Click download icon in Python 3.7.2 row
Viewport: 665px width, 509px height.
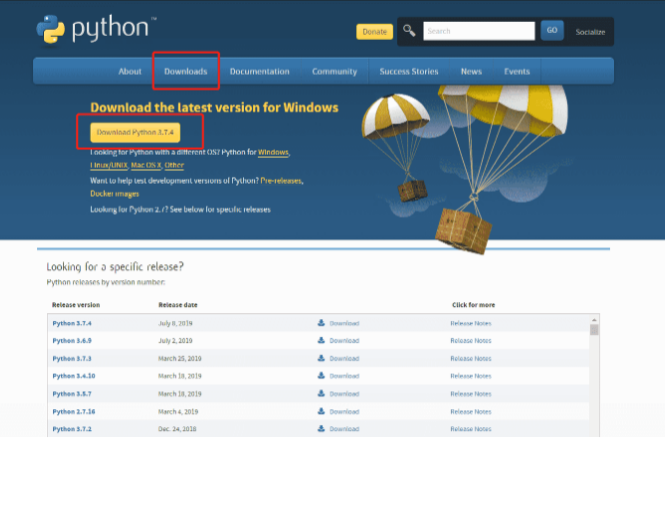point(321,428)
